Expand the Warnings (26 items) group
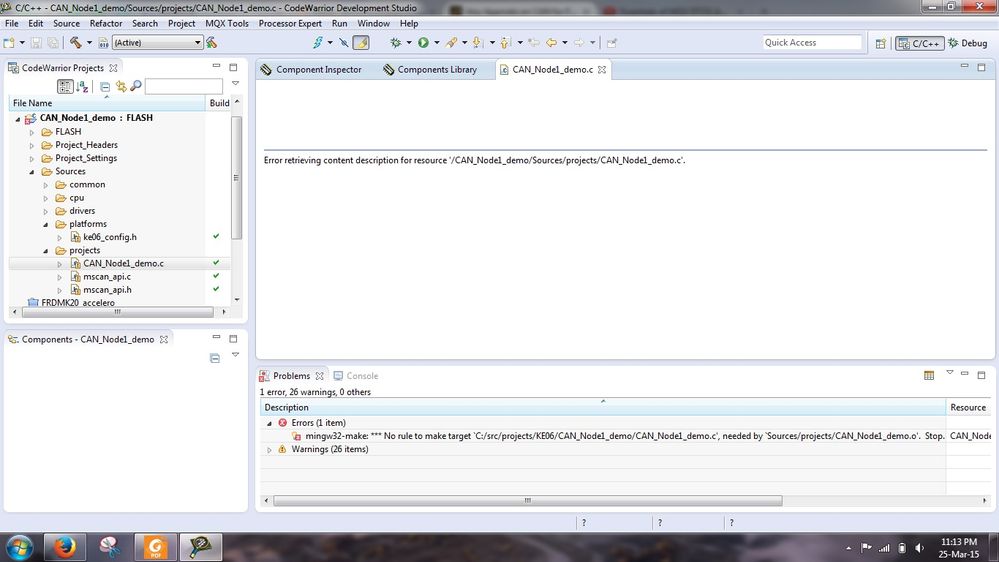 pyautogui.click(x=269, y=450)
